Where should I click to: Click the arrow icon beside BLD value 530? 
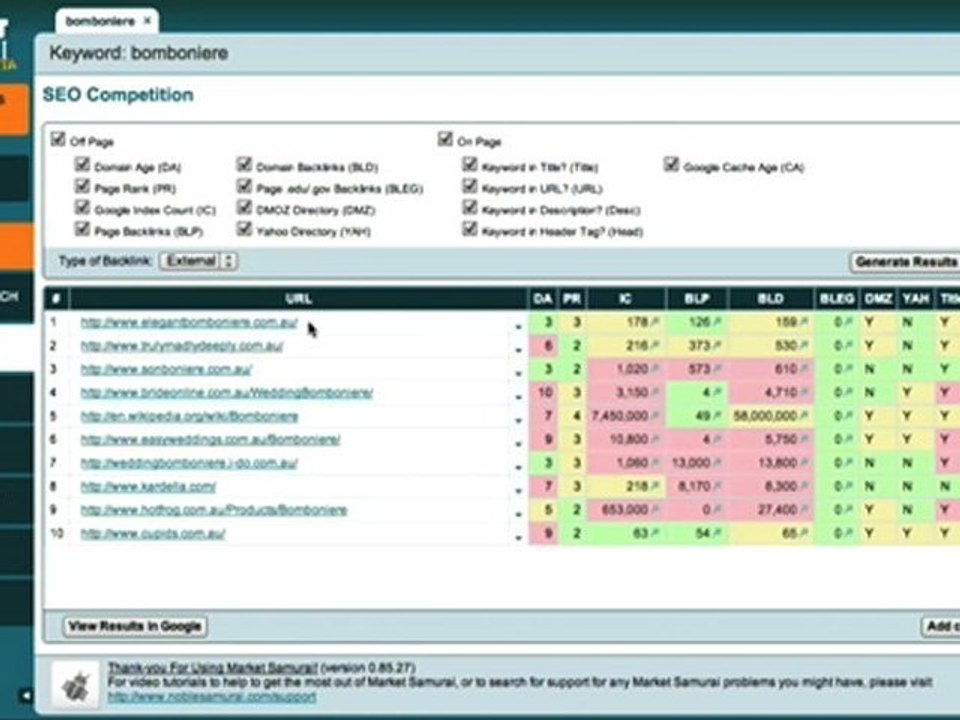point(803,346)
